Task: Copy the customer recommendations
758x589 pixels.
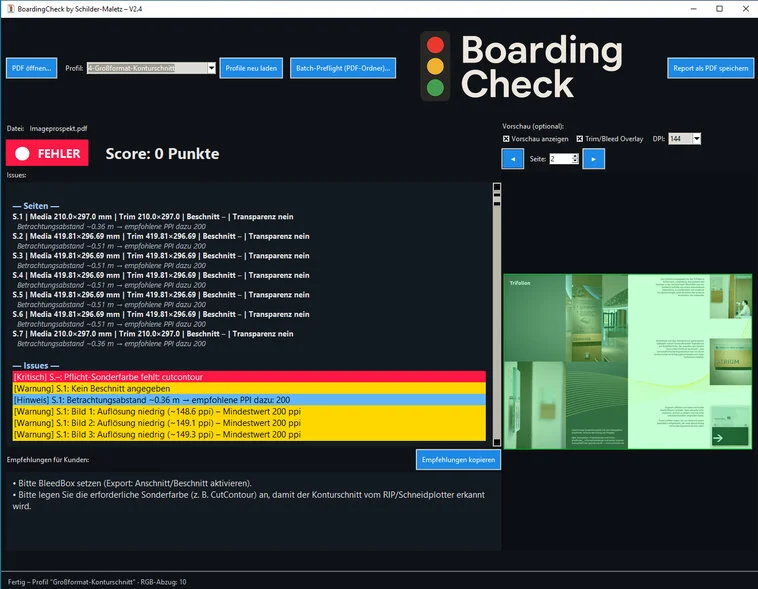Action: 458,459
